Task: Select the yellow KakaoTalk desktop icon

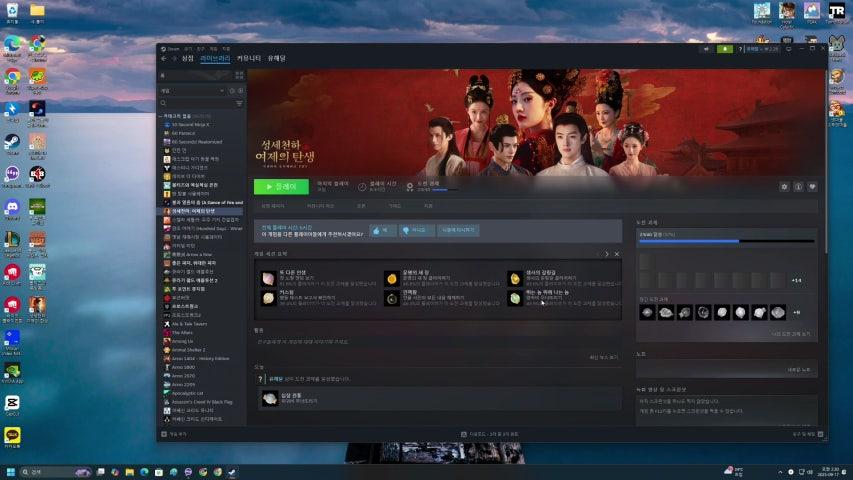Action: pos(12,438)
